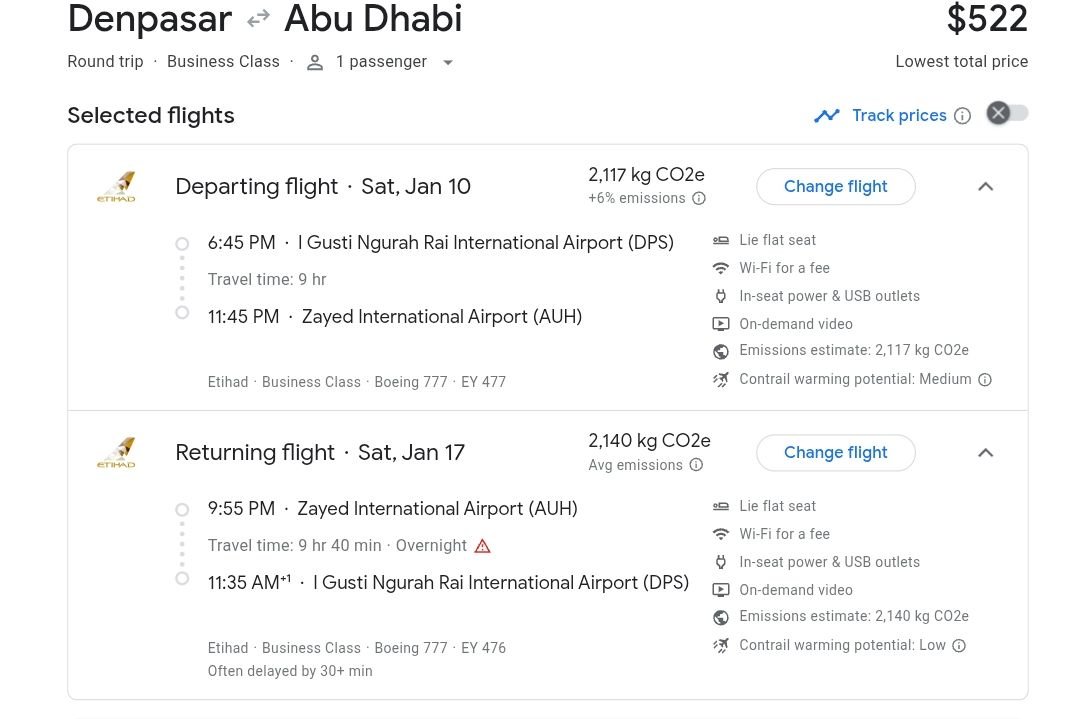Click Change flight for the returning flight
The height and width of the screenshot is (719, 1080).
[835, 452]
